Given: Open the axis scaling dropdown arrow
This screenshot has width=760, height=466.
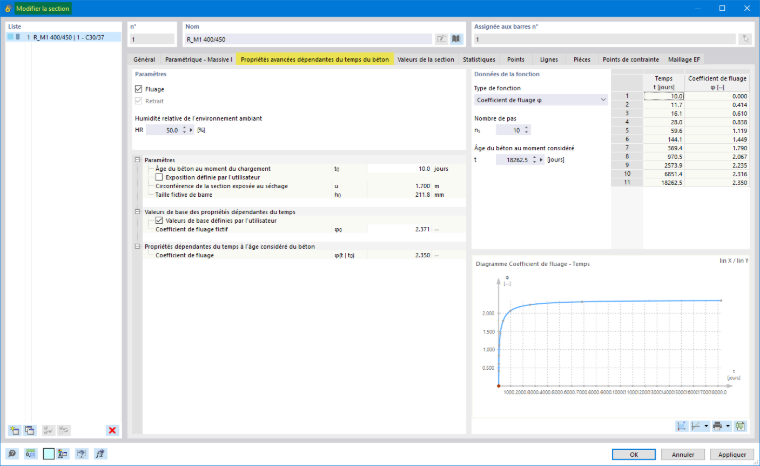Looking at the screenshot, I should (x=706, y=426).
